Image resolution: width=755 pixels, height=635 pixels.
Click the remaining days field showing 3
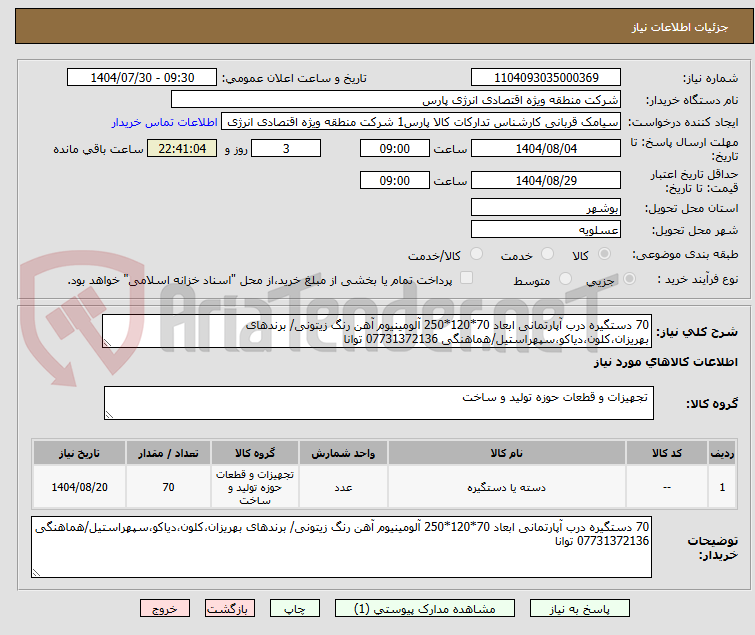[x=286, y=148]
